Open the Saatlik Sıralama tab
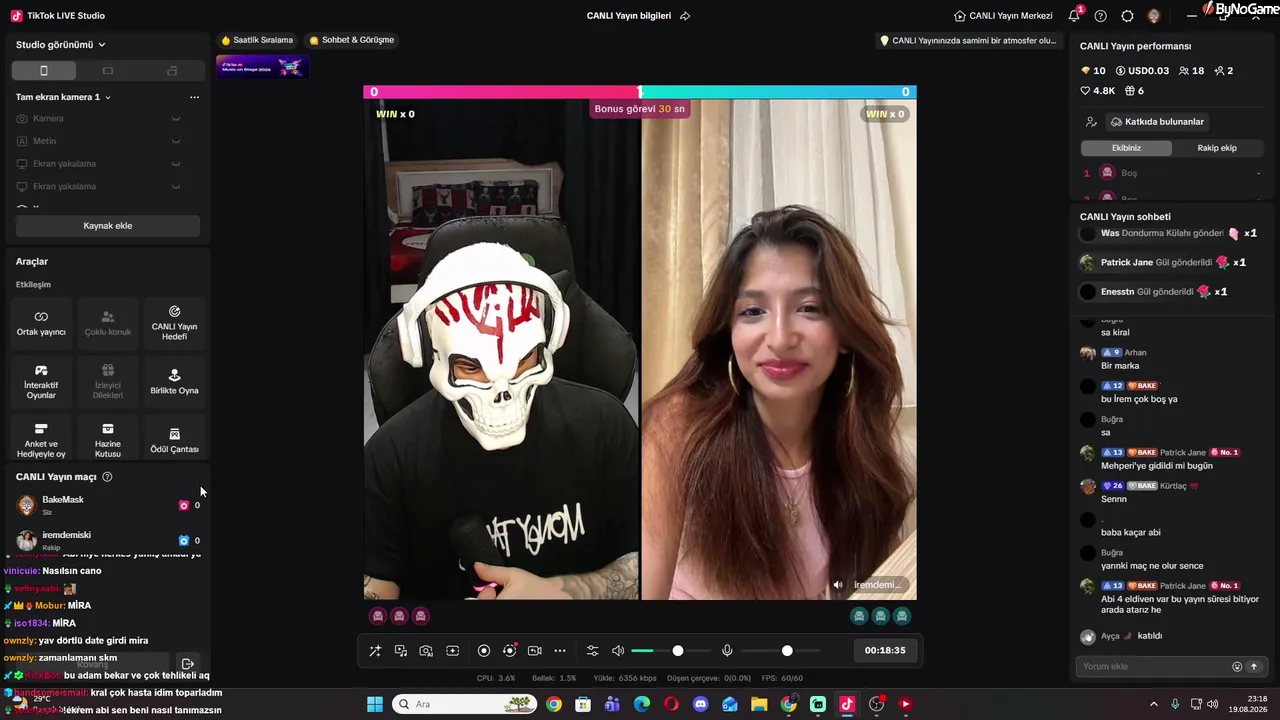Image resolution: width=1280 pixels, height=720 pixels. (257, 40)
